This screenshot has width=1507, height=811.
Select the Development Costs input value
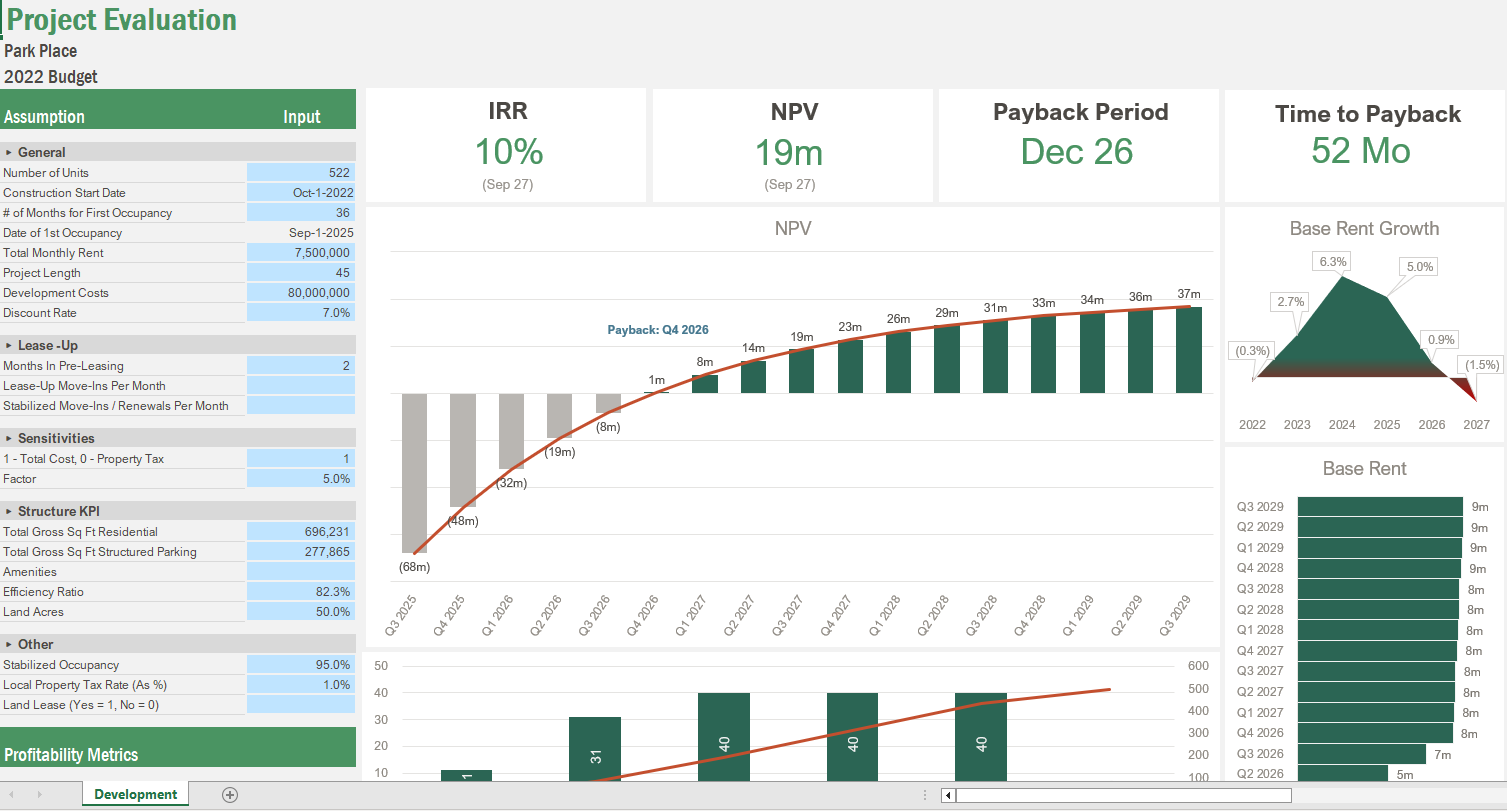point(300,292)
